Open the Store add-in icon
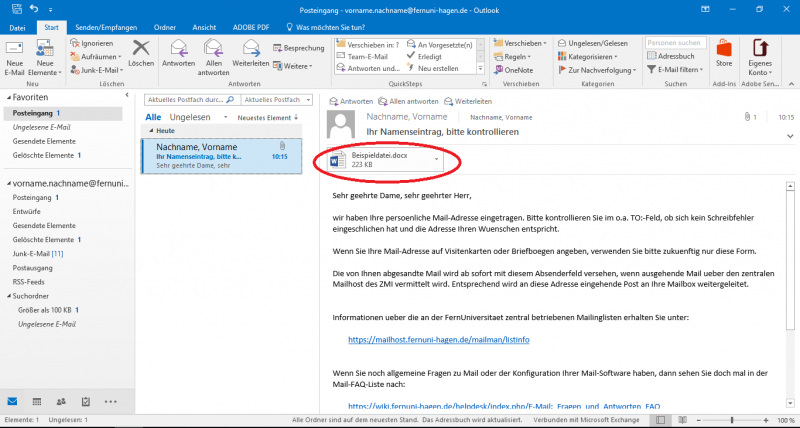This screenshot has width=800, height=428. [724, 52]
